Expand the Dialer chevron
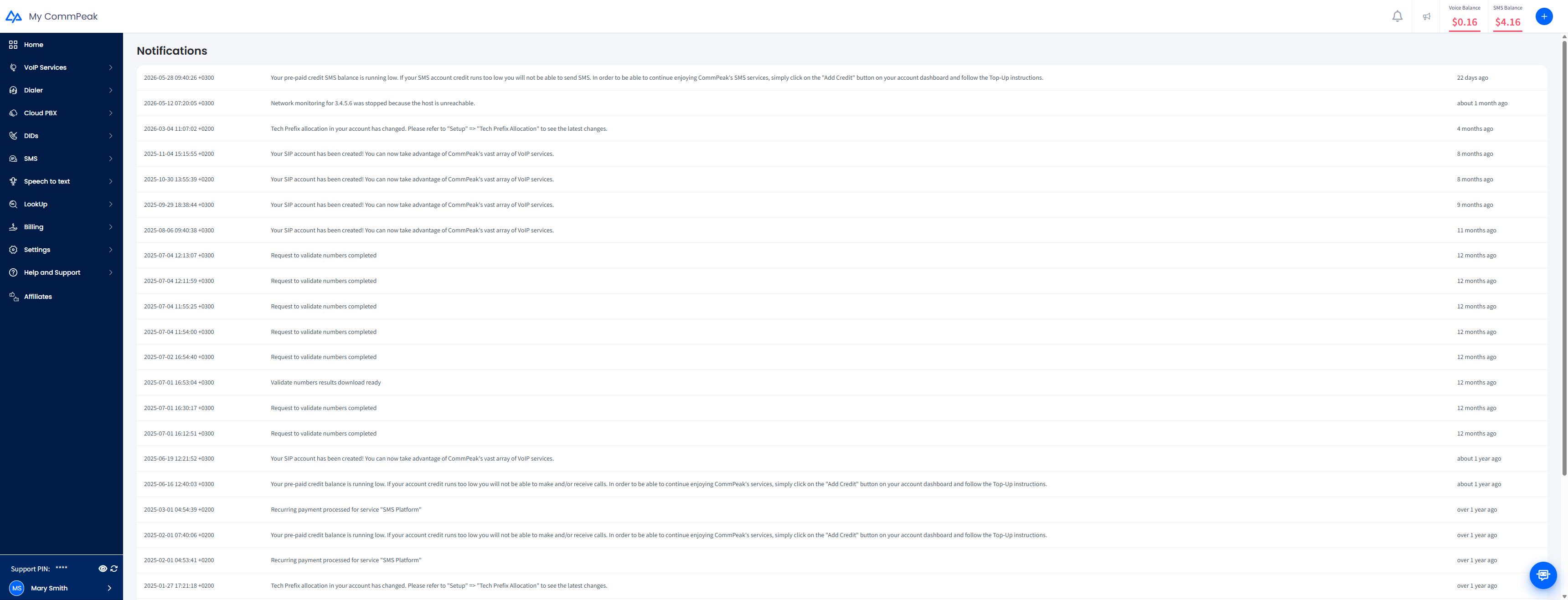Image resolution: width=1568 pixels, height=600 pixels. pos(111,90)
